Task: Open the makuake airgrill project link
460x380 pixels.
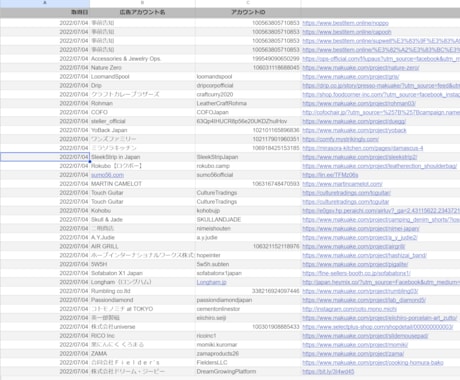Action: point(354,247)
